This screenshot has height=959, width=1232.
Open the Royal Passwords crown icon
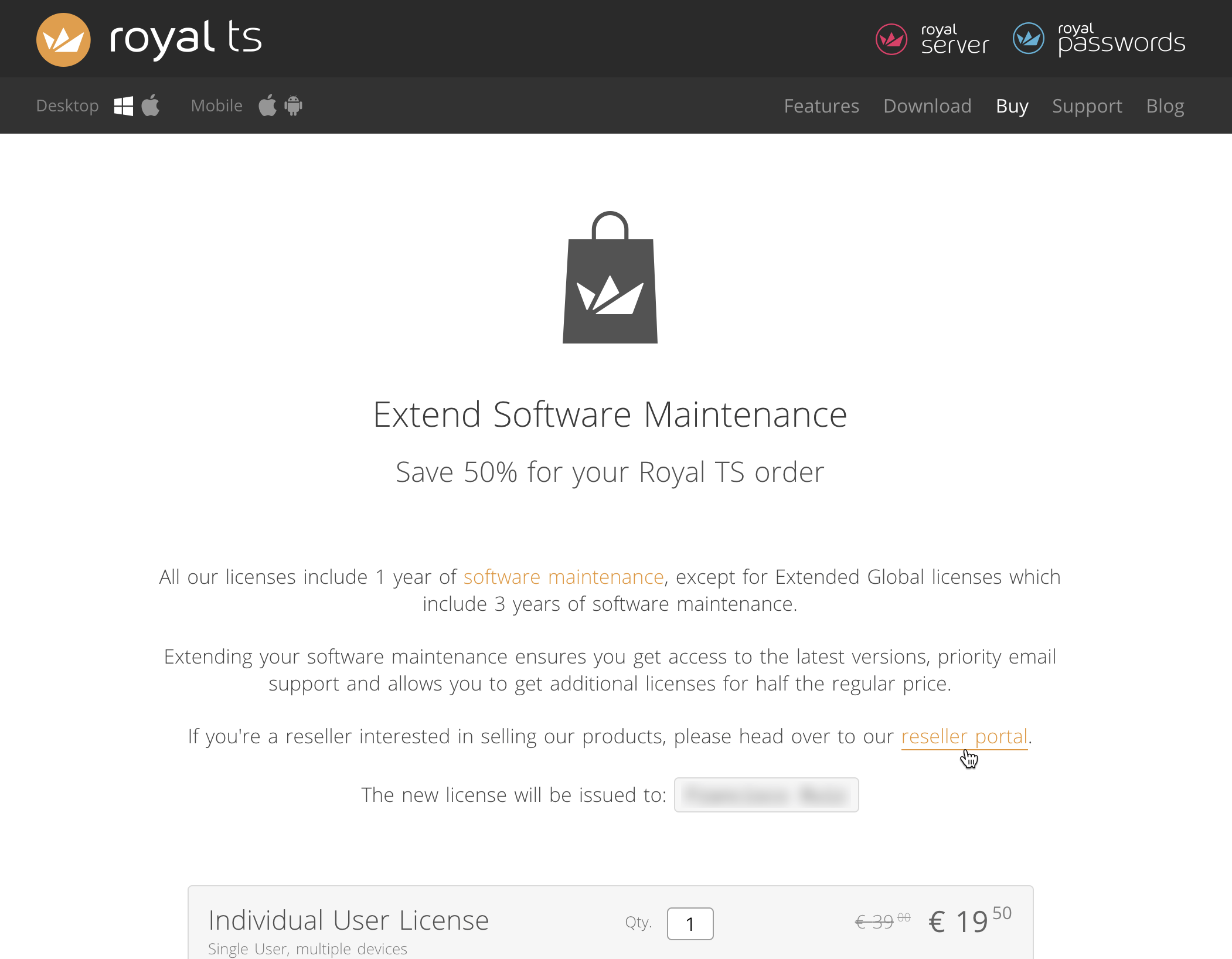(x=1028, y=39)
